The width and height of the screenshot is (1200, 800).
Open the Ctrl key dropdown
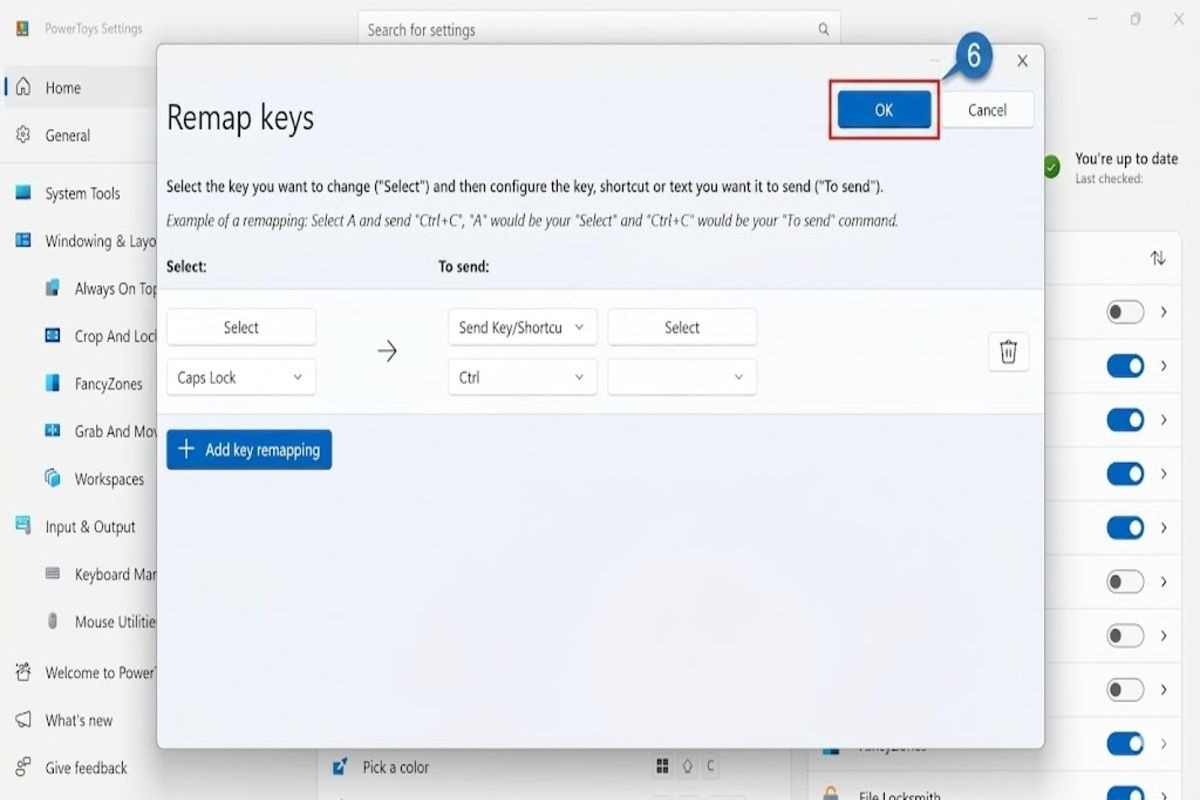(522, 377)
